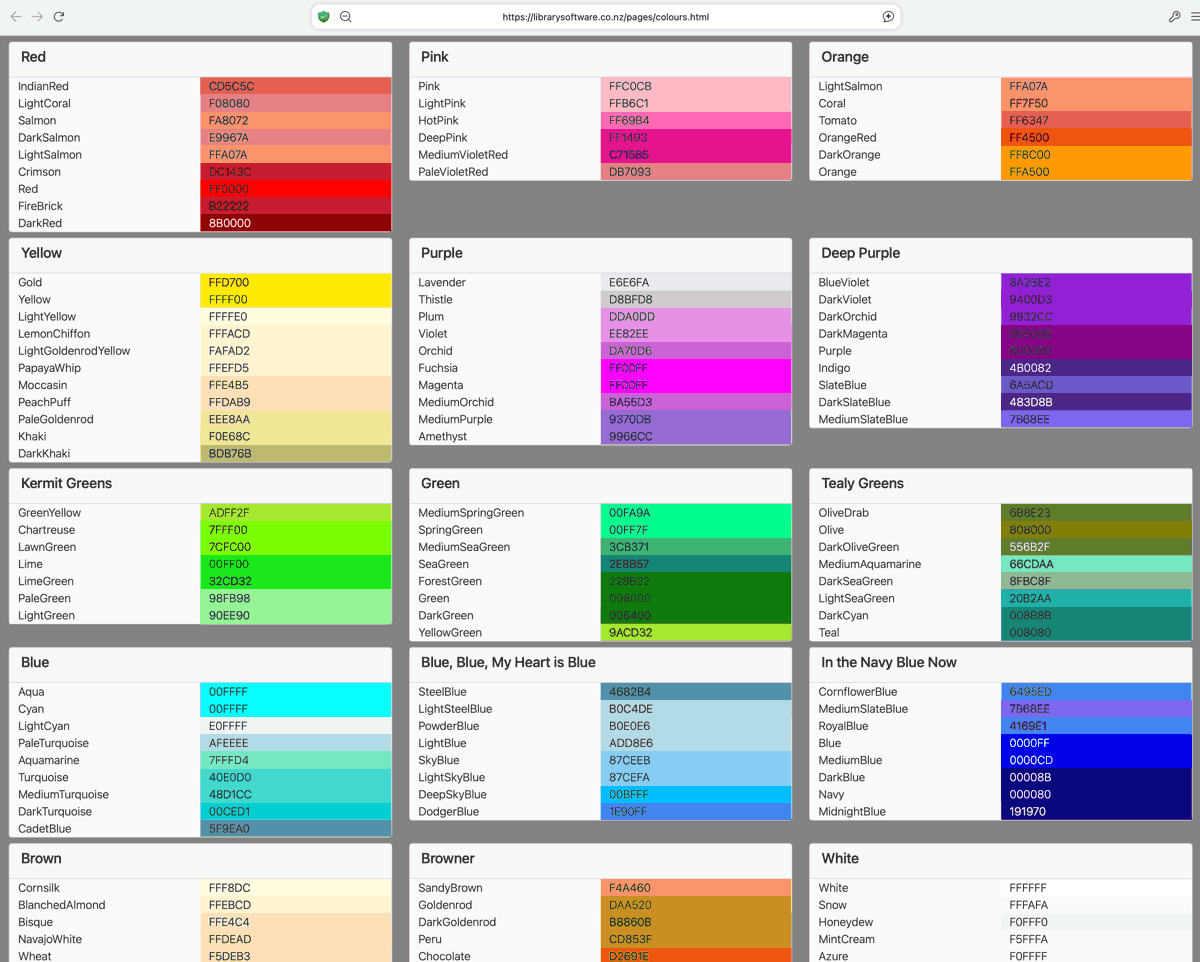Click the page action icon right of the URL

pos(888,16)
